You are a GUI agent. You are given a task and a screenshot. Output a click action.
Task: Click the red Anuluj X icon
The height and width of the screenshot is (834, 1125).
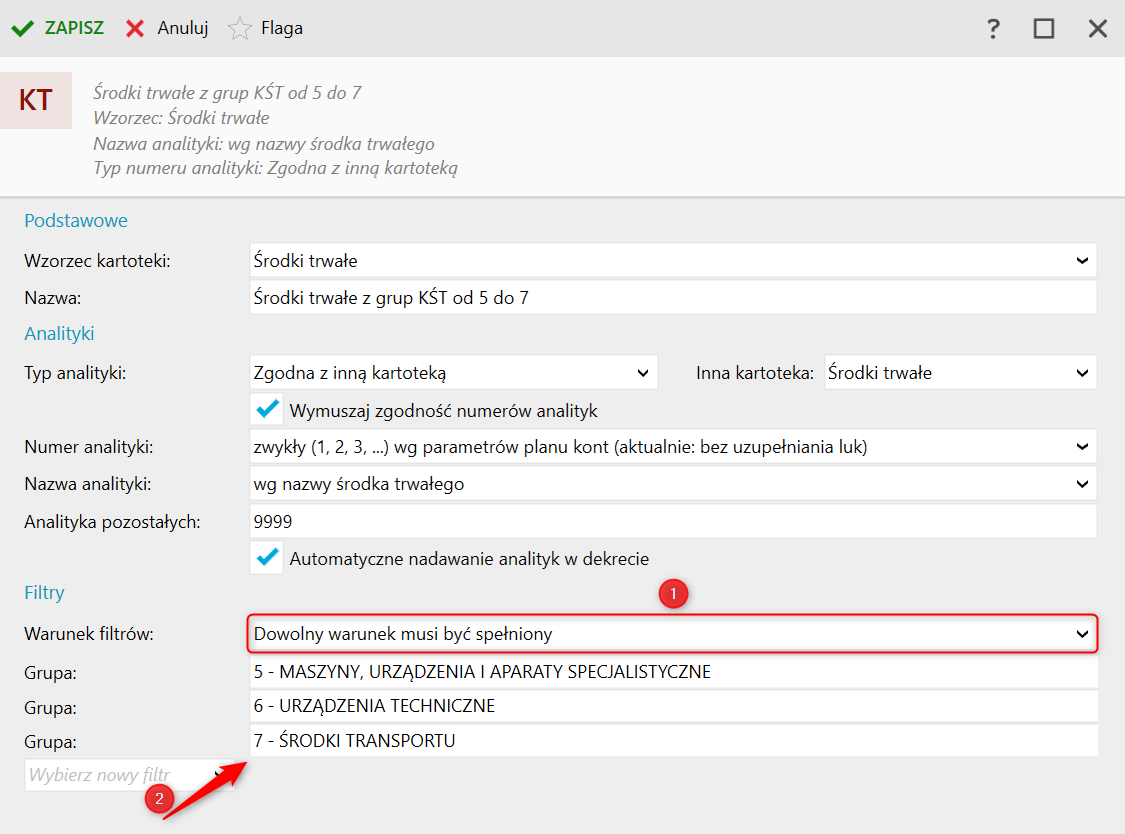coord(135,29)
